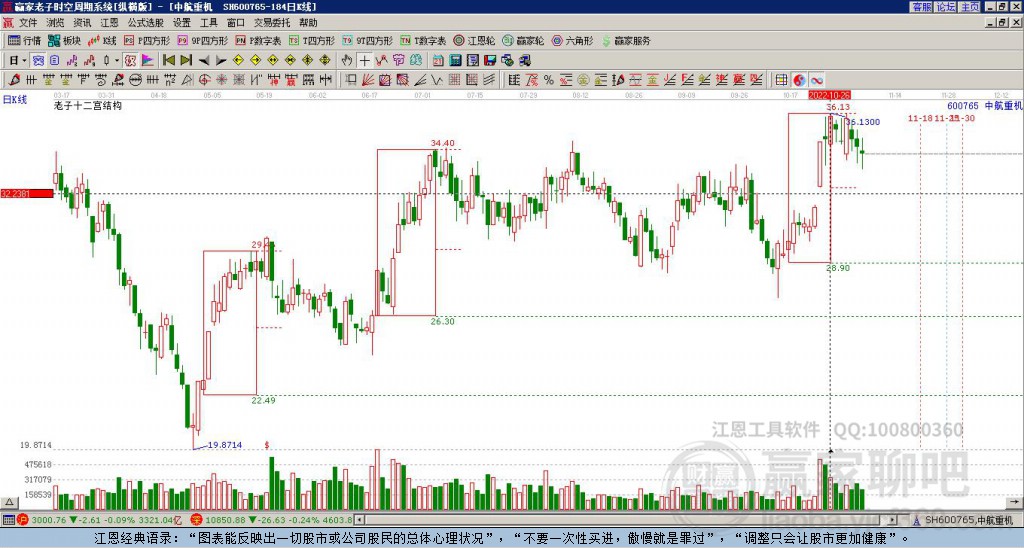Click the 板块 toolbar button

[x=65, y=40]
